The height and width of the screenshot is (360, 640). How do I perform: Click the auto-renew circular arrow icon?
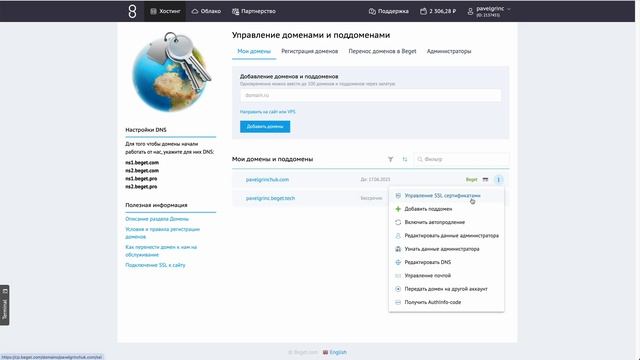[x=398, y=222]
